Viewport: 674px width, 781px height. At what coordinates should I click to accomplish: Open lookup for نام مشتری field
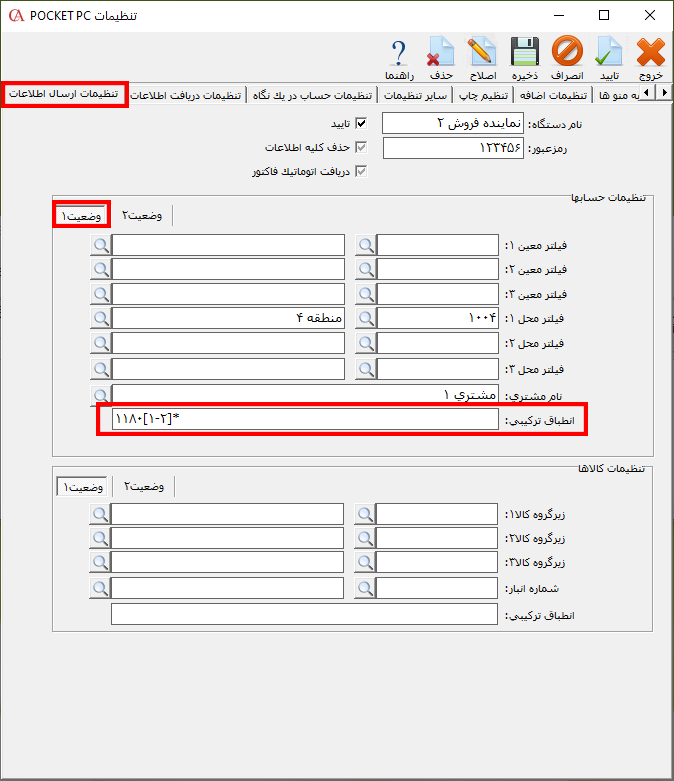pos(100,394)
